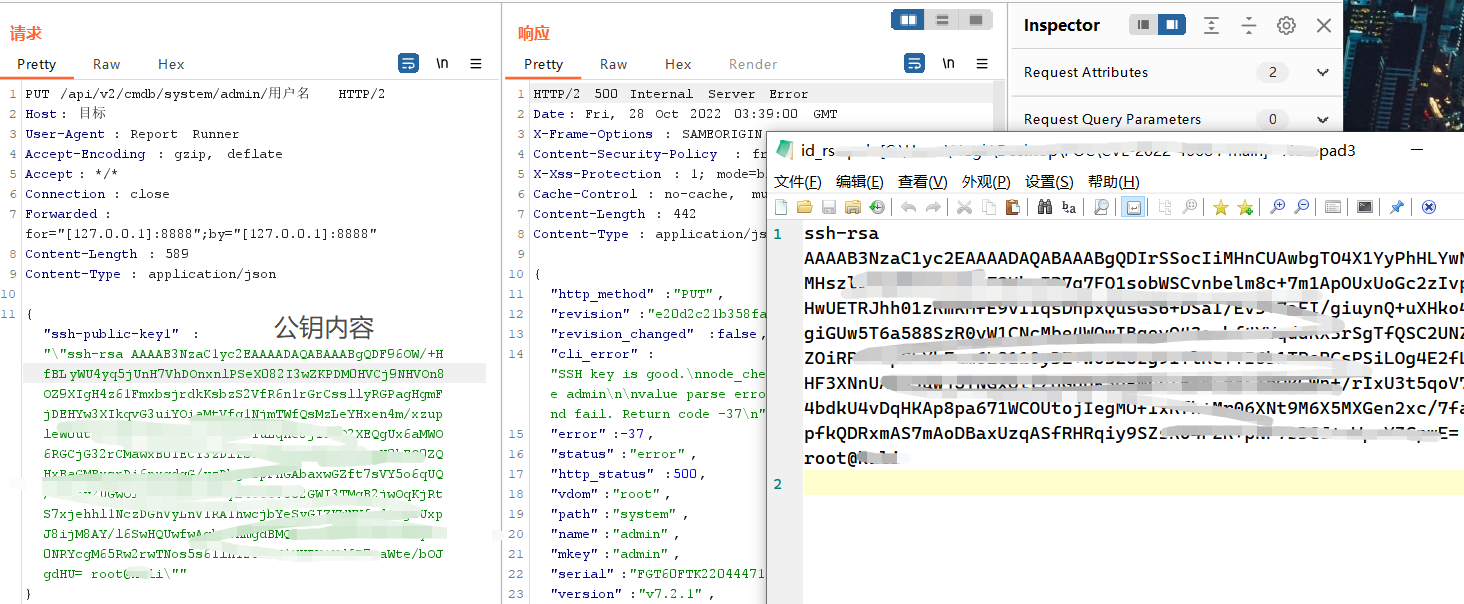Save file with Notepad3 floppy icon
Viewport: 1464px width, 604px height.
829,207
